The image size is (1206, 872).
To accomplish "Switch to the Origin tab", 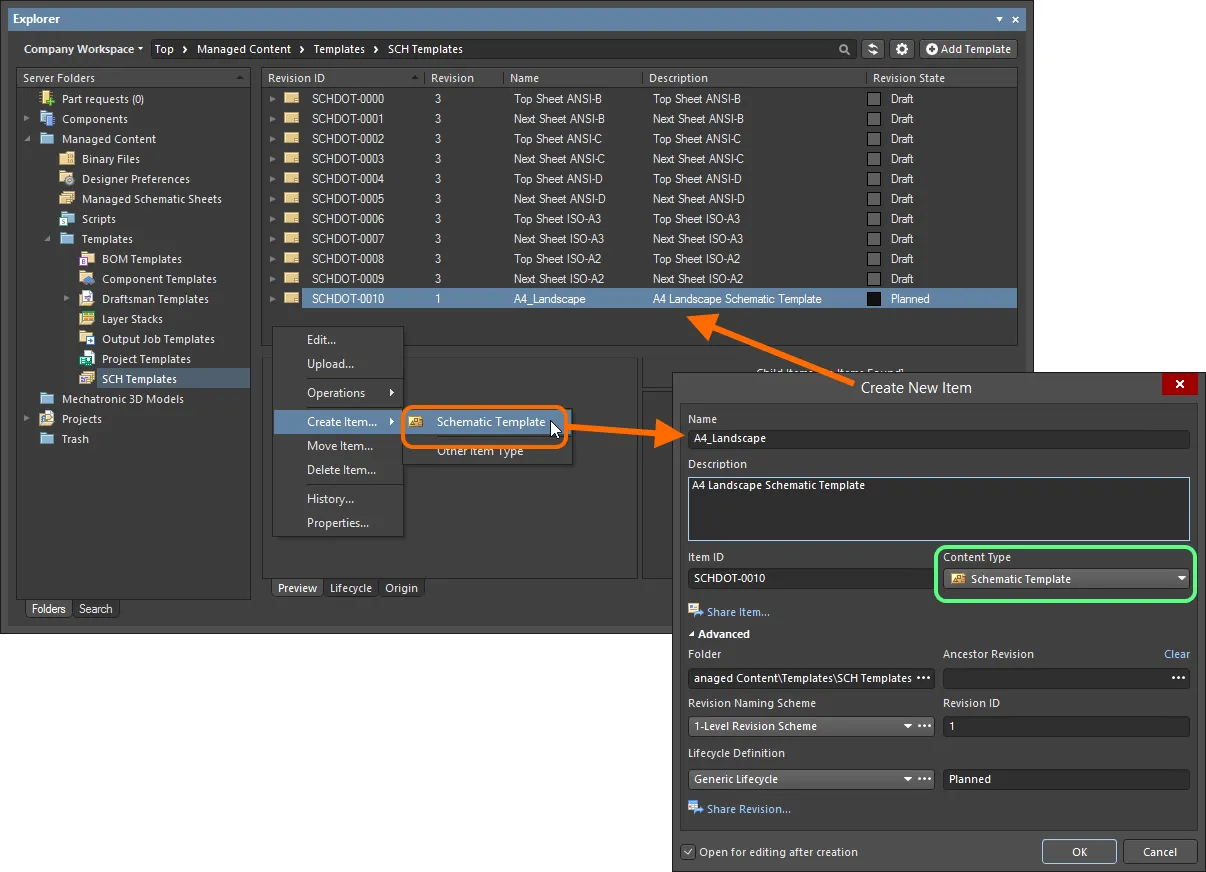I will [x=402, y=588].
